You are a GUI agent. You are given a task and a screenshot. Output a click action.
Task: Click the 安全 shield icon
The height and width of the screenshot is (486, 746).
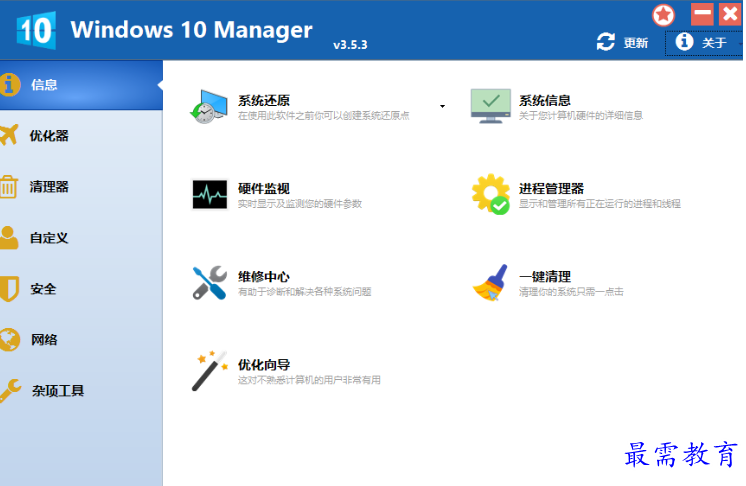pyautogui.click(x=9, y=289)
